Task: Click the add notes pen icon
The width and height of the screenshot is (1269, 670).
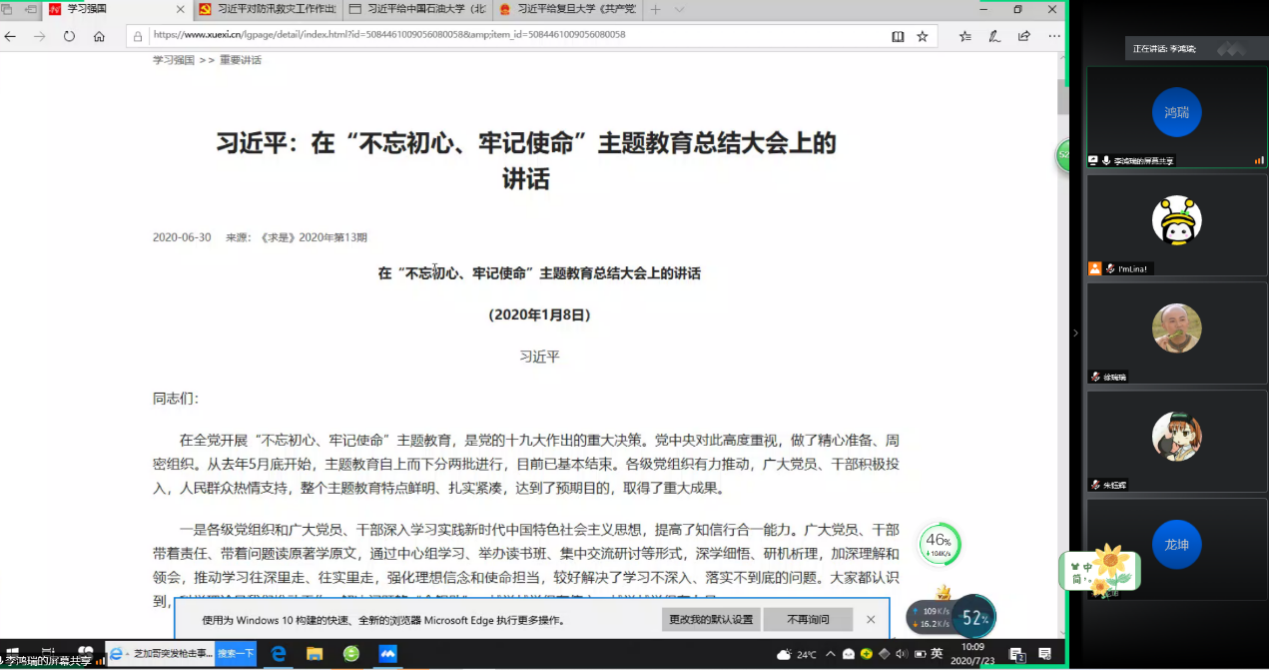Action: pos(994,36)
